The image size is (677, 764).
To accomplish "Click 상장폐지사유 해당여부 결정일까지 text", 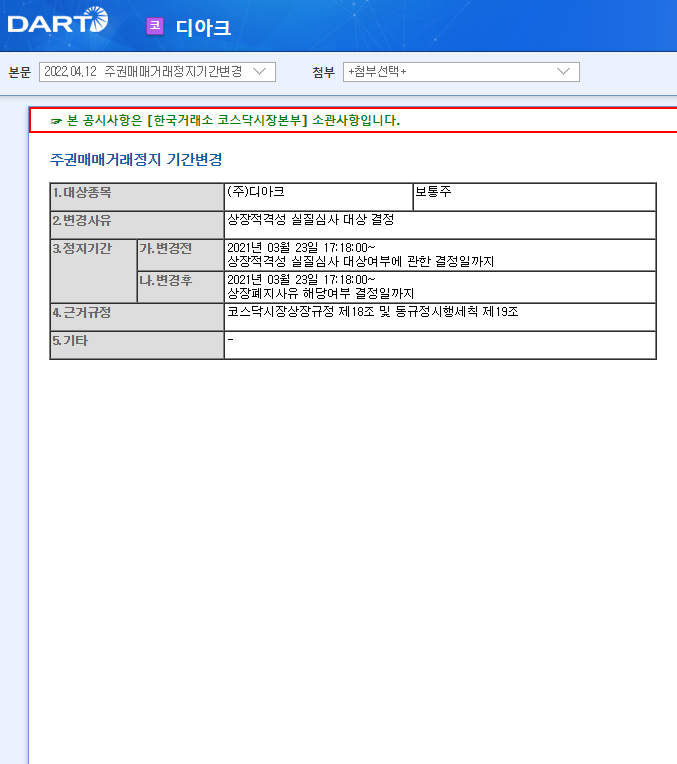I will [x=321, y=293].
